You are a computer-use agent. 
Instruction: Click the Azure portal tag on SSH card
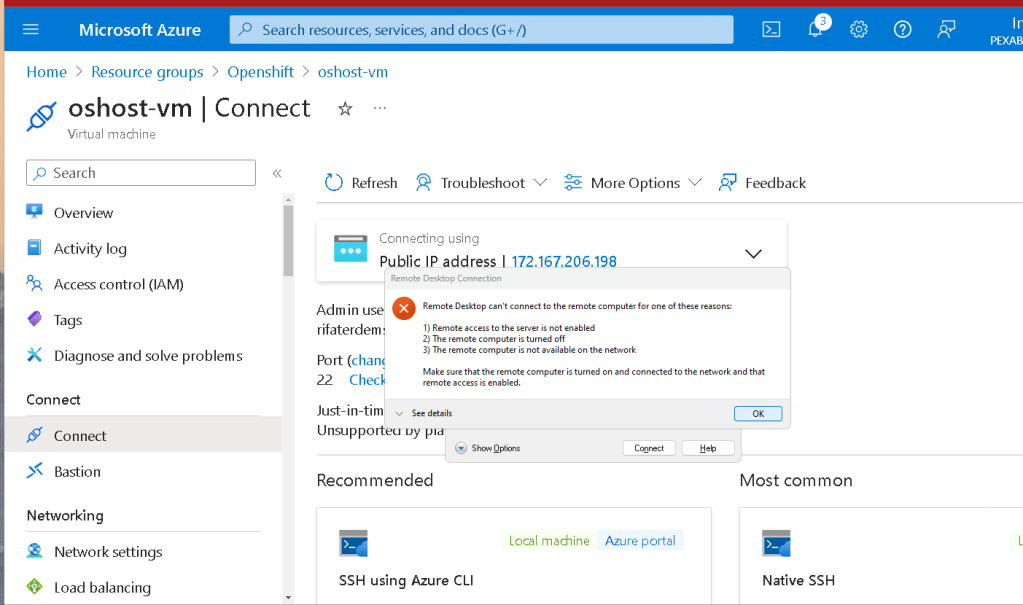pos(640,540)
